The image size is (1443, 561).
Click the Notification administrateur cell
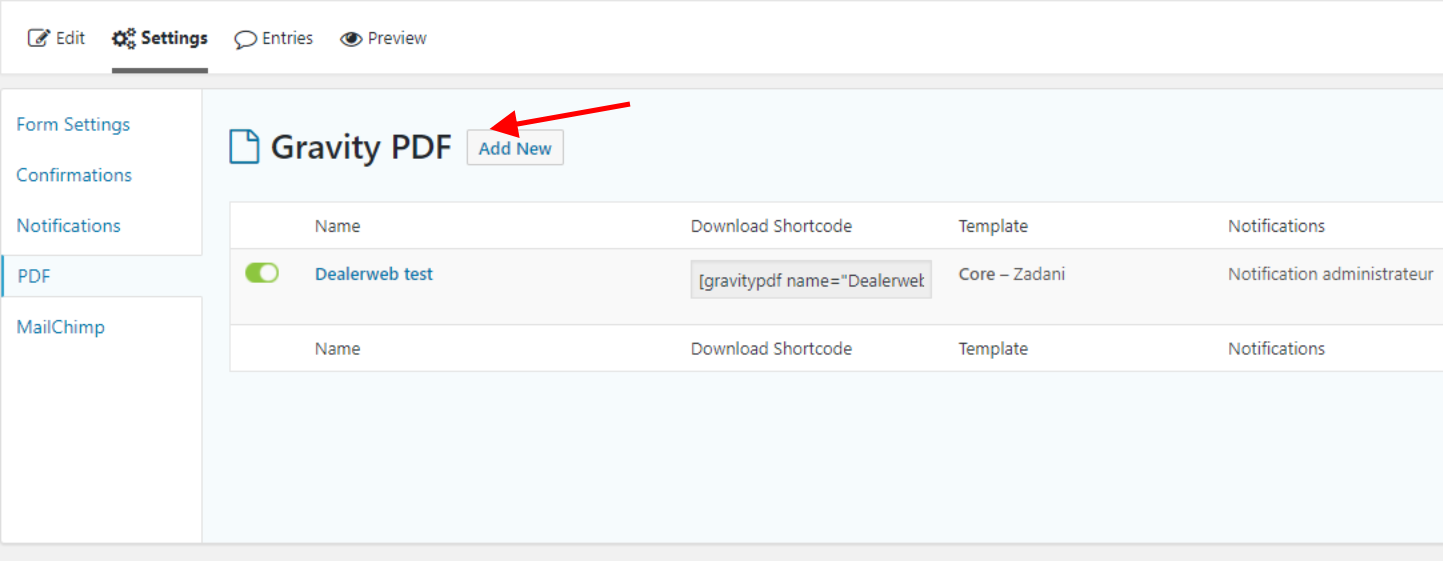[1331, 274]
